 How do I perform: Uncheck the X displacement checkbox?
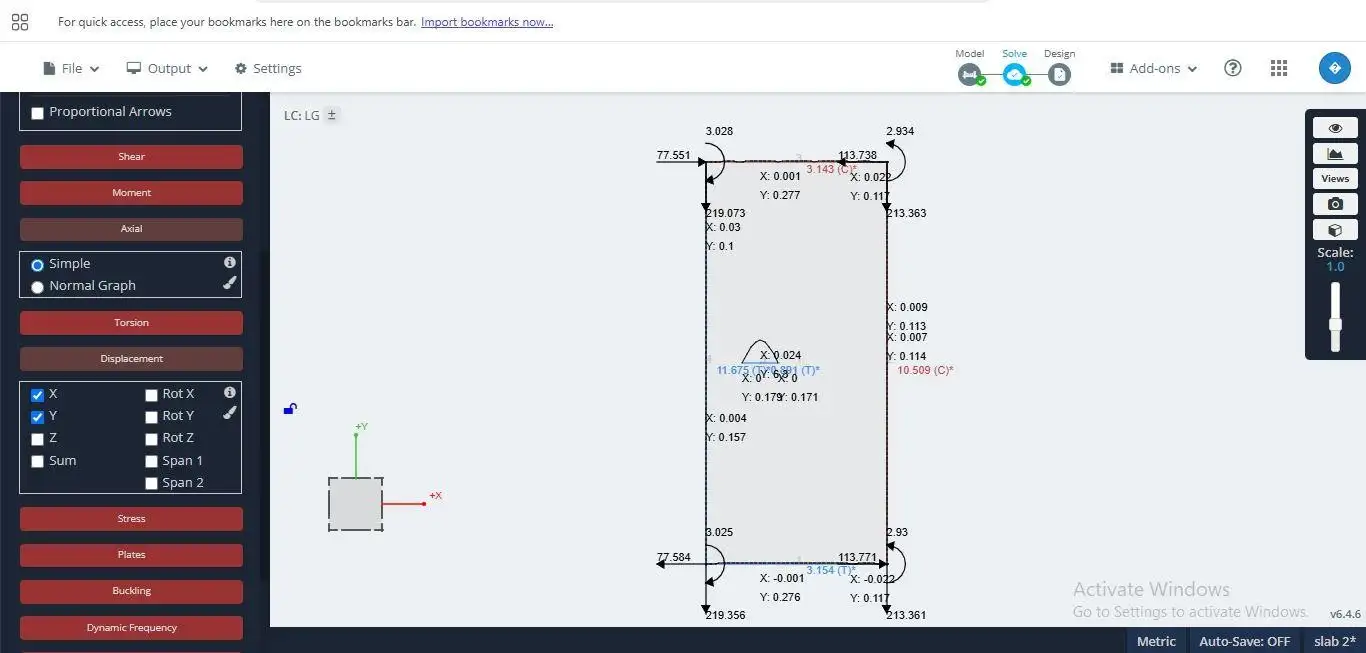point(38,395)
